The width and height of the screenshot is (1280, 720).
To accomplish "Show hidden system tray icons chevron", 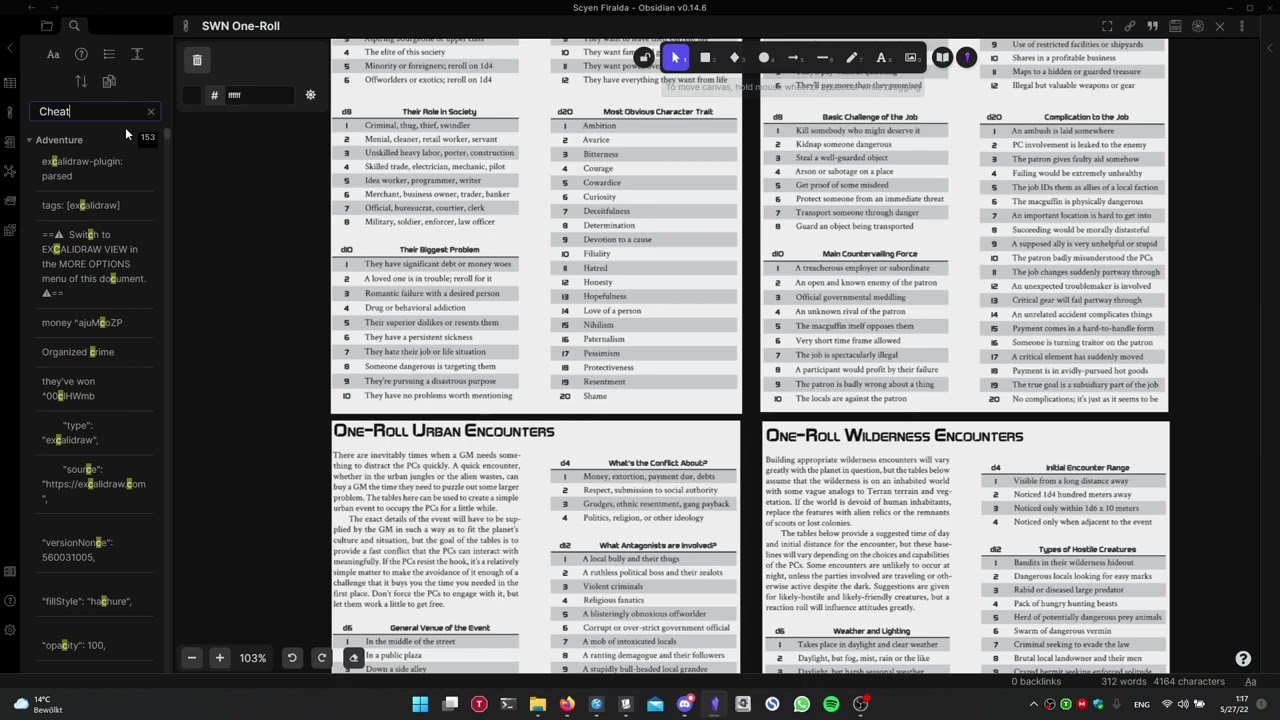I will click(x=1034, y=704).
